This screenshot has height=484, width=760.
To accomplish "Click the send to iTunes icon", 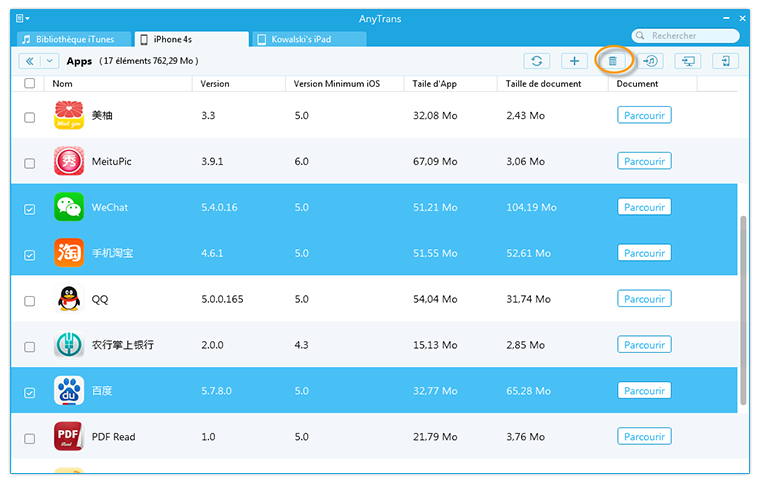I will tap(650, 61).
